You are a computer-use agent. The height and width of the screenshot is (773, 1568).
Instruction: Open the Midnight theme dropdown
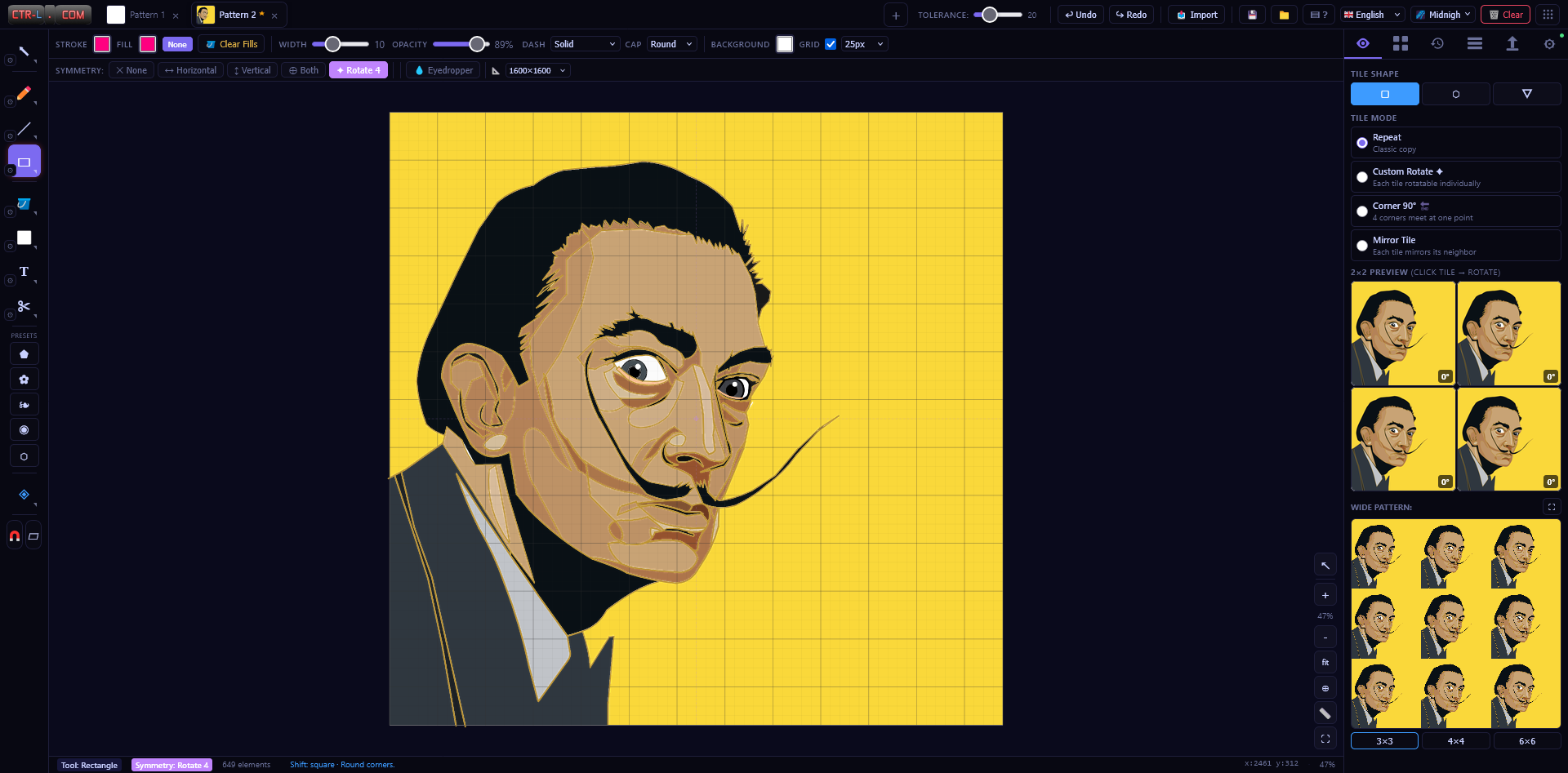pyautogui.click(x=1443, y=15)
